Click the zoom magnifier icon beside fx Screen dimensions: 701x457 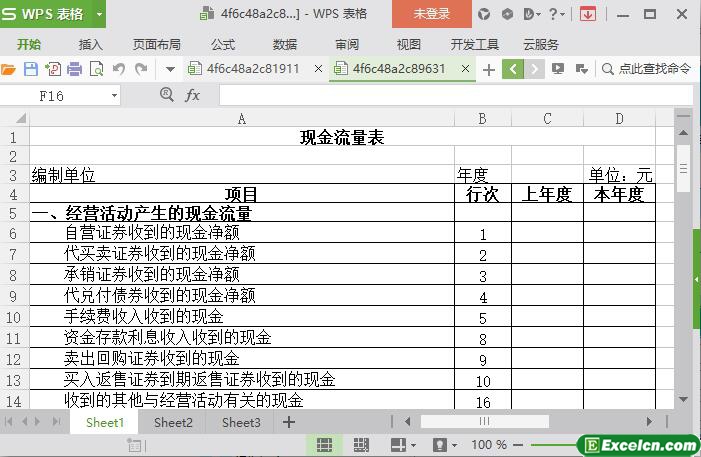(x=167, y=94)
